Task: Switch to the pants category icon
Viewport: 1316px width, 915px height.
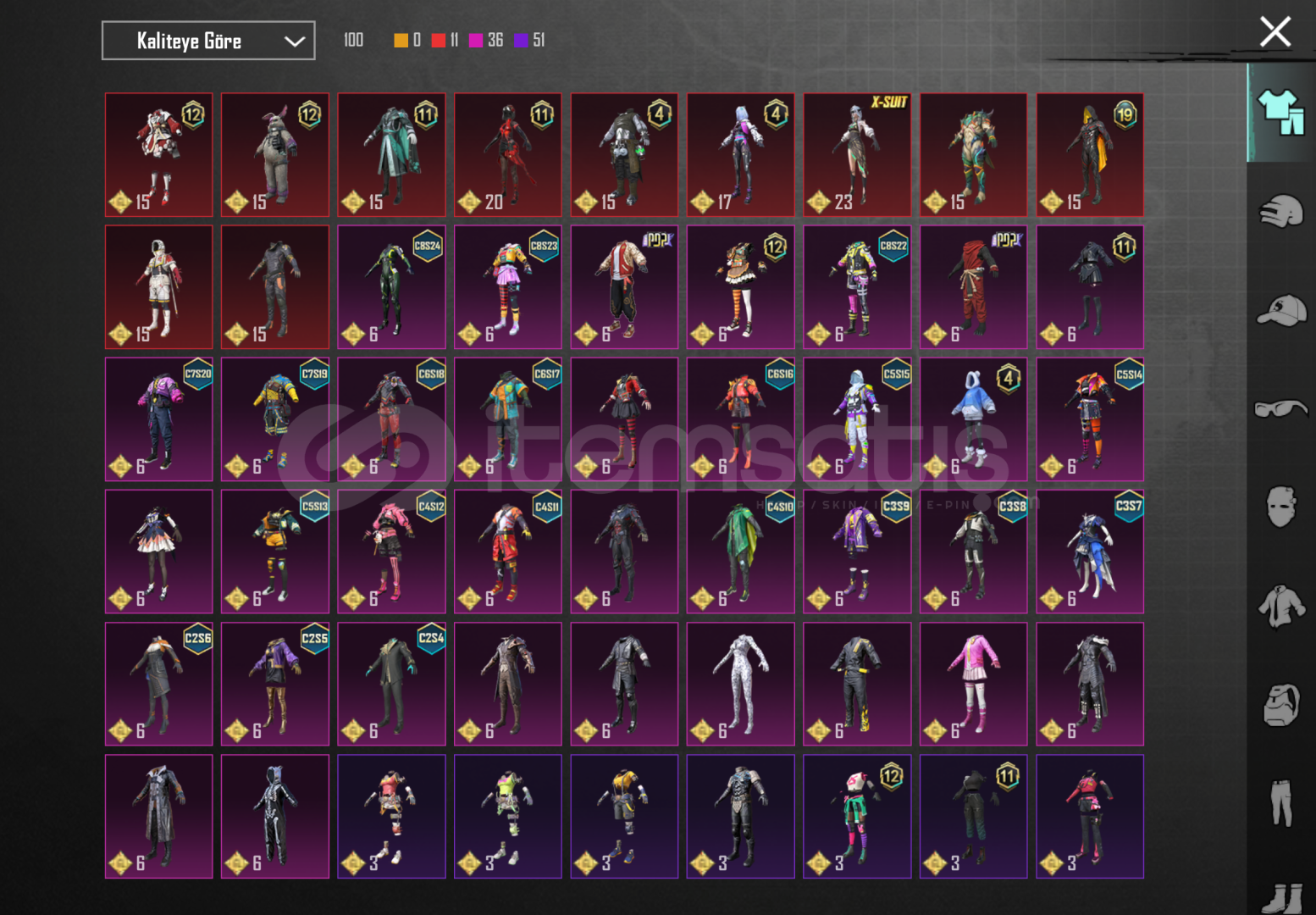Action: click(x=1281, y=803)
